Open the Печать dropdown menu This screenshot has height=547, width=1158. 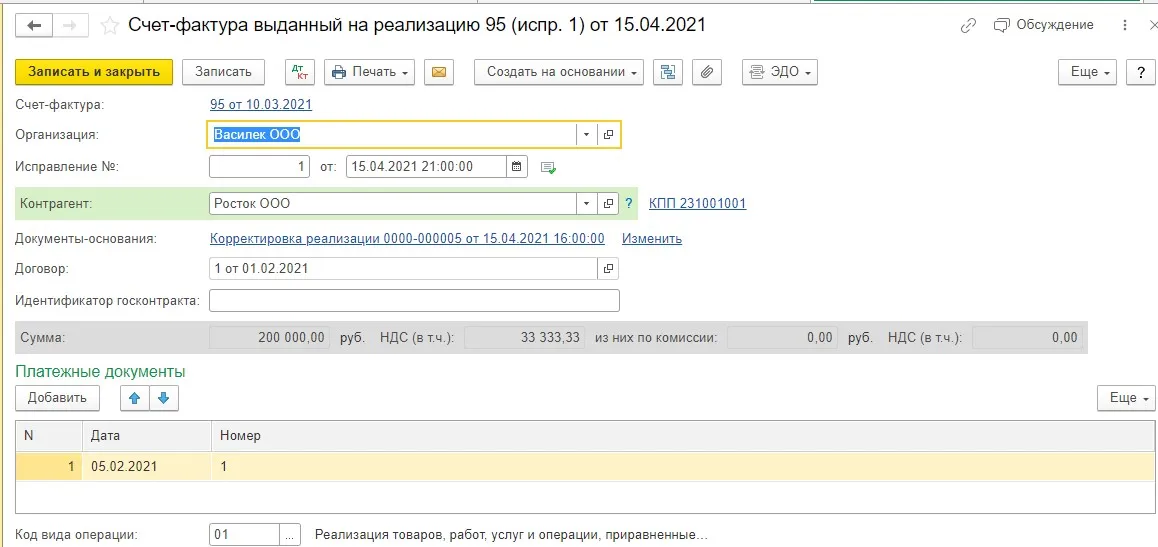pyautogui.click(x=369, y=72)
